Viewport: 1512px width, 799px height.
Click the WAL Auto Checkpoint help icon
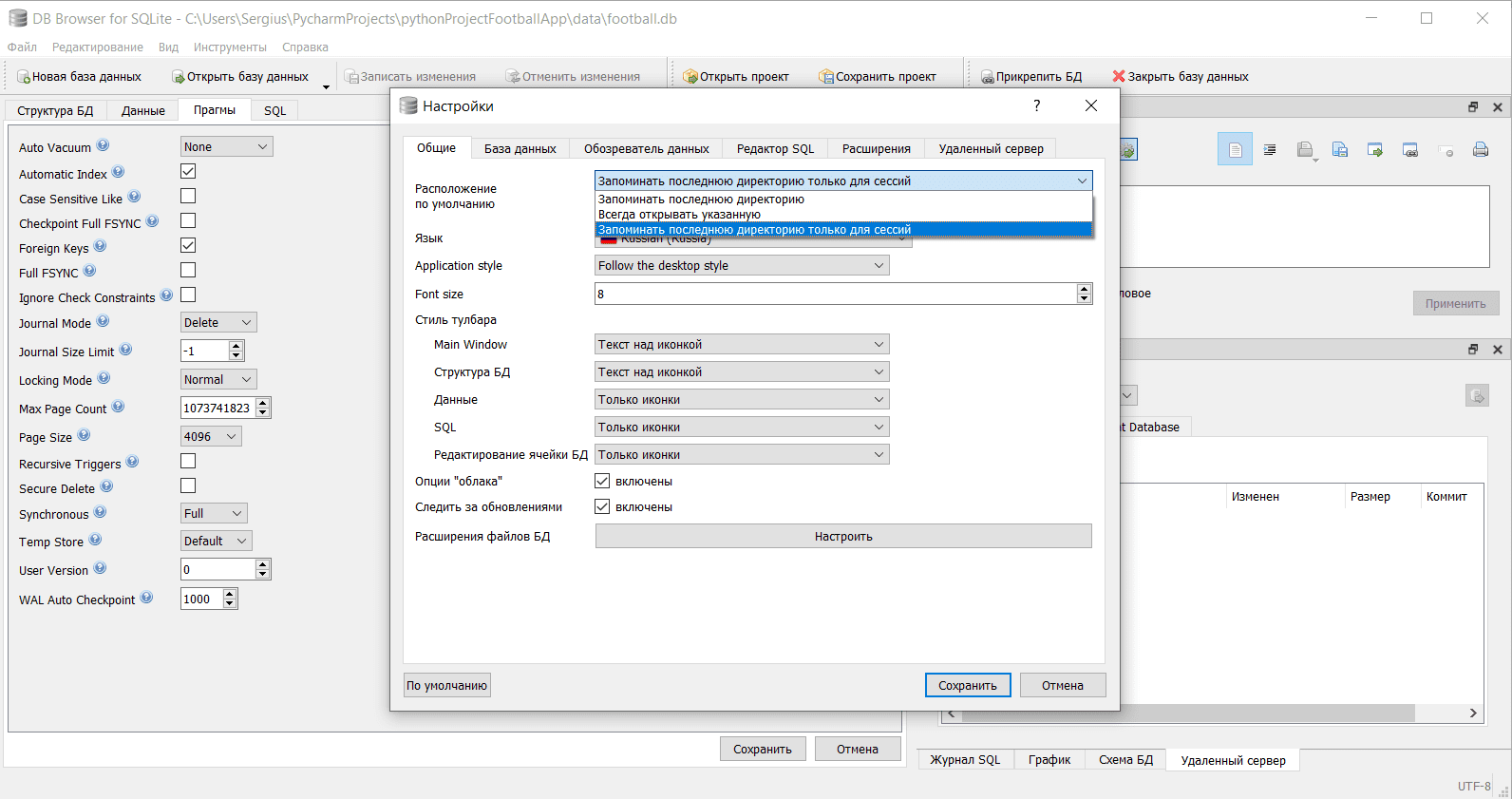[146, 598]
